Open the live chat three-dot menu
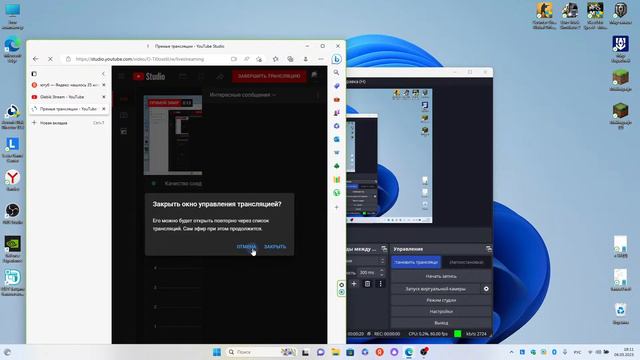640x360 pixels. coord(318,95)
